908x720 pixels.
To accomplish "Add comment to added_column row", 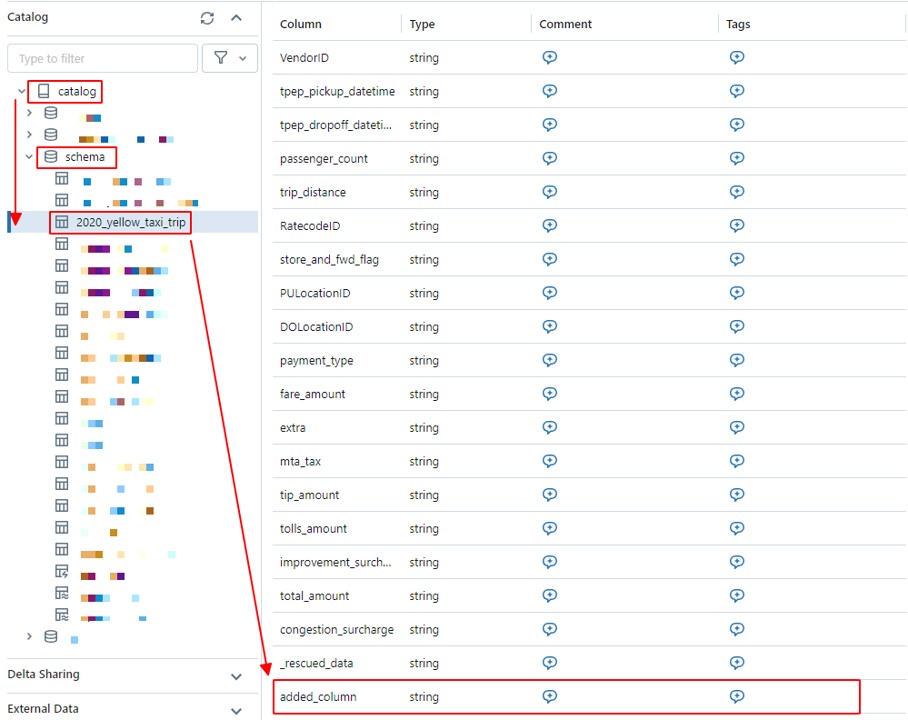I will click(x=549, y=697).
